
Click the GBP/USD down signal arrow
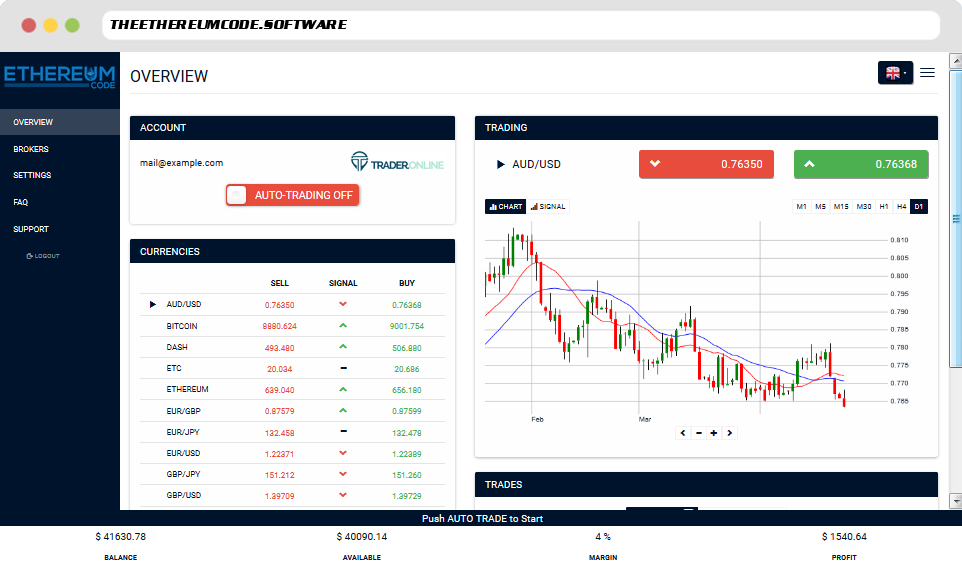coord(343,495)
